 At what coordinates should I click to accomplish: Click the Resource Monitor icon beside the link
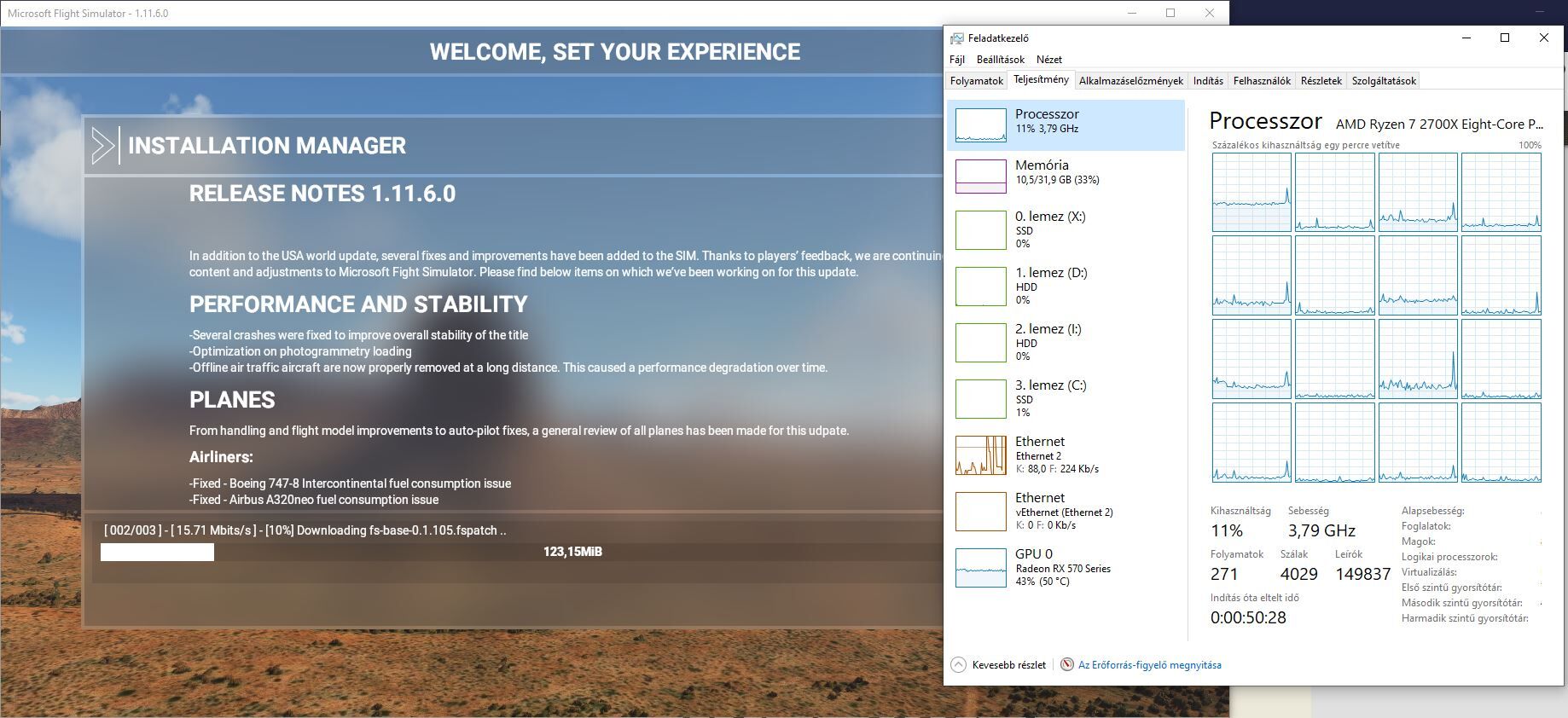click(x=1066, y=665)
